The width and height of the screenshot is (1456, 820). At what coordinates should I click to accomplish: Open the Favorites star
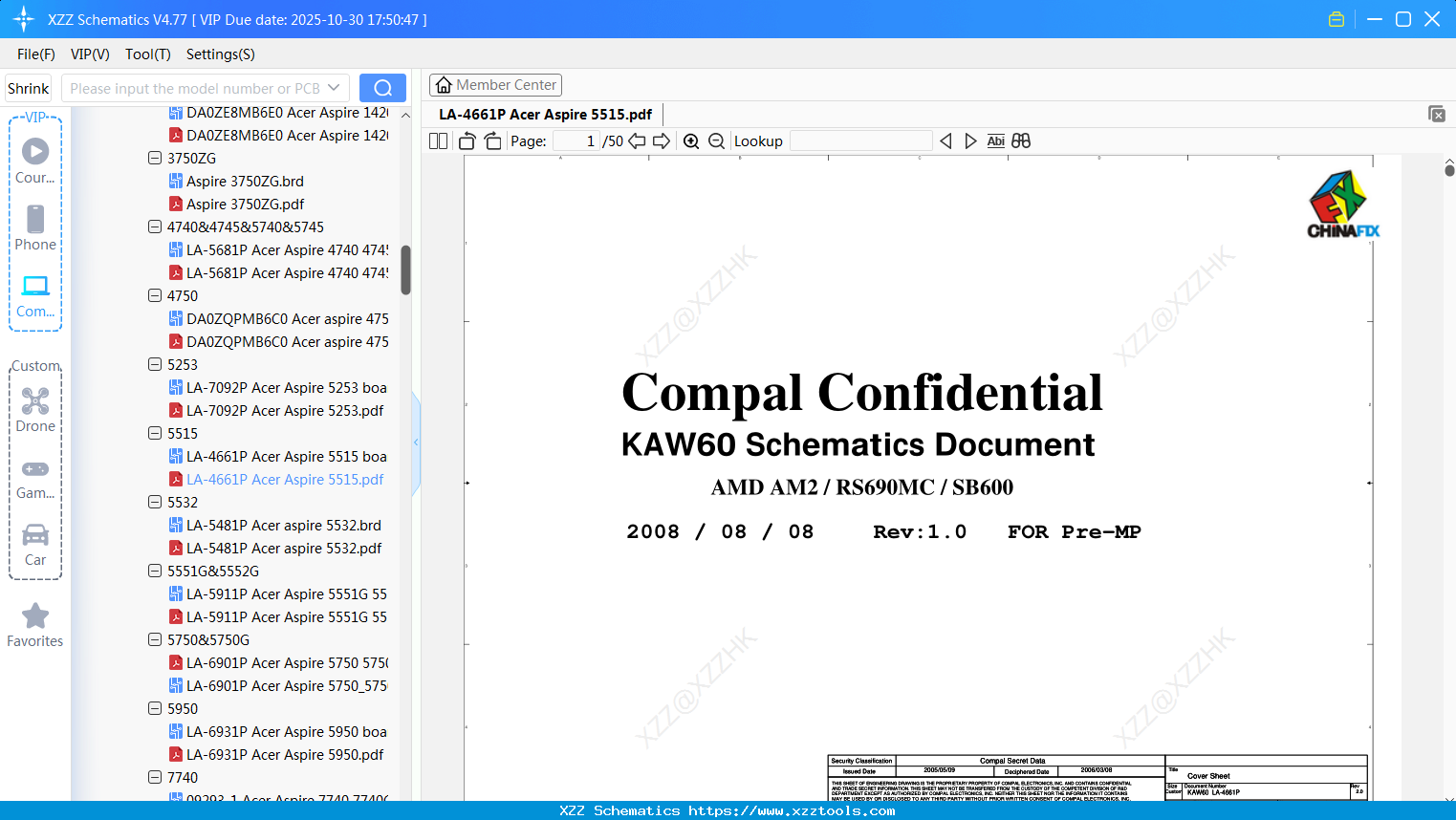[x=35, y=625]
